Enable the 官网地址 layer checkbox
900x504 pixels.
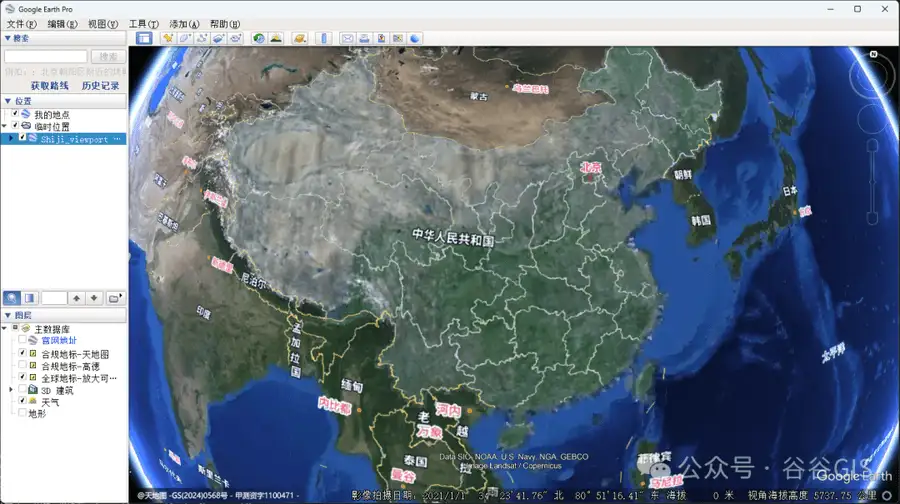pyautogui.click(x=22, y=340)
